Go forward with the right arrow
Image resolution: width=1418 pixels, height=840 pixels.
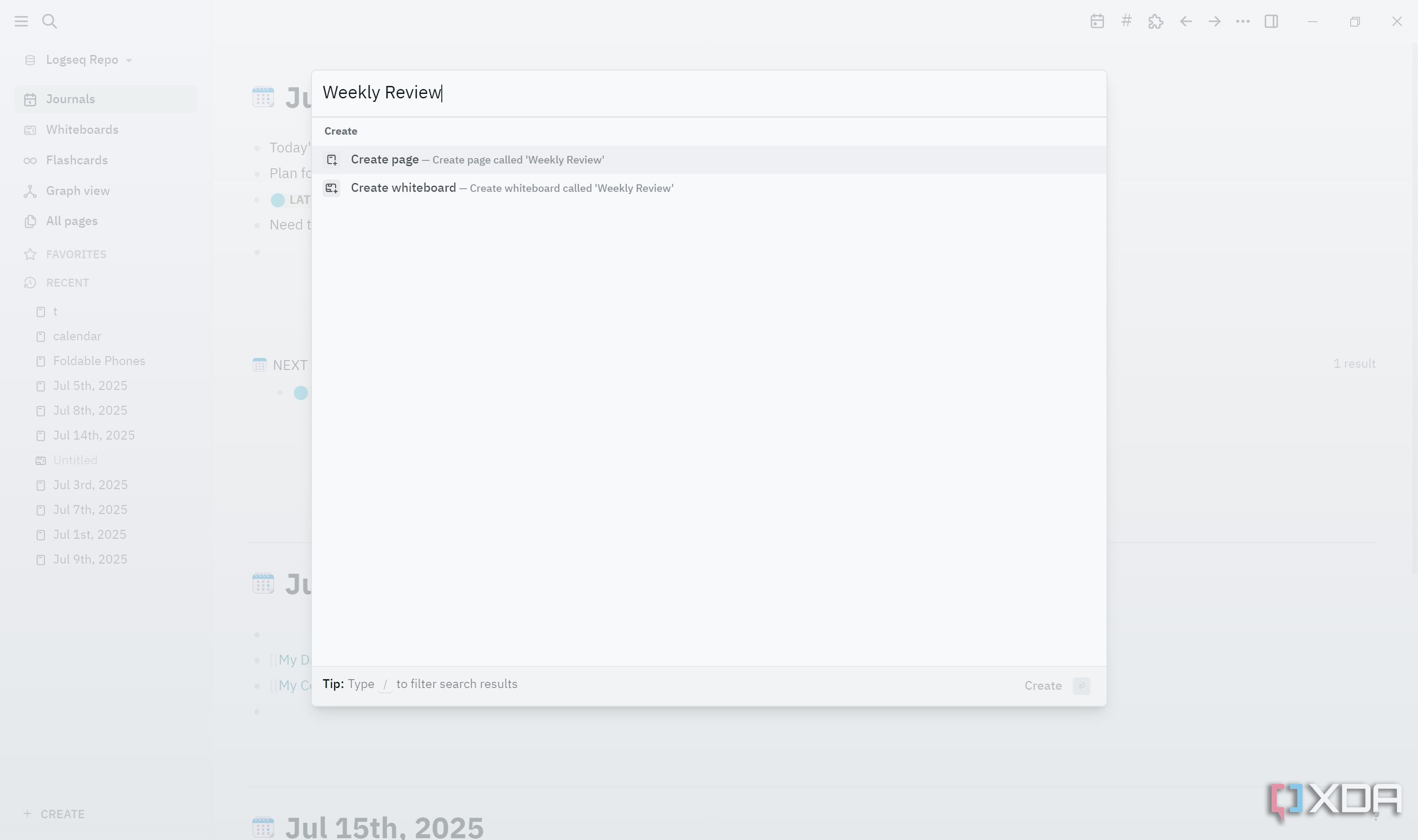[1214, 22]
